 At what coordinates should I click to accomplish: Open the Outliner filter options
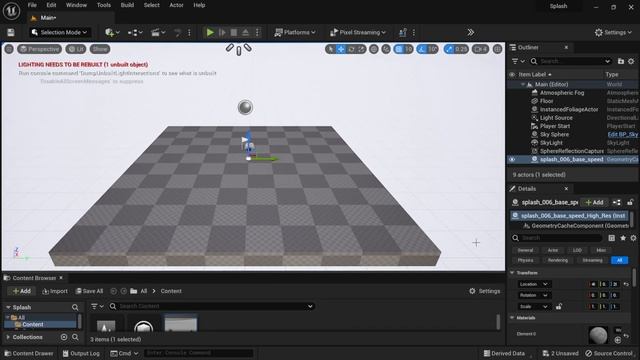(x=518, y=61)
